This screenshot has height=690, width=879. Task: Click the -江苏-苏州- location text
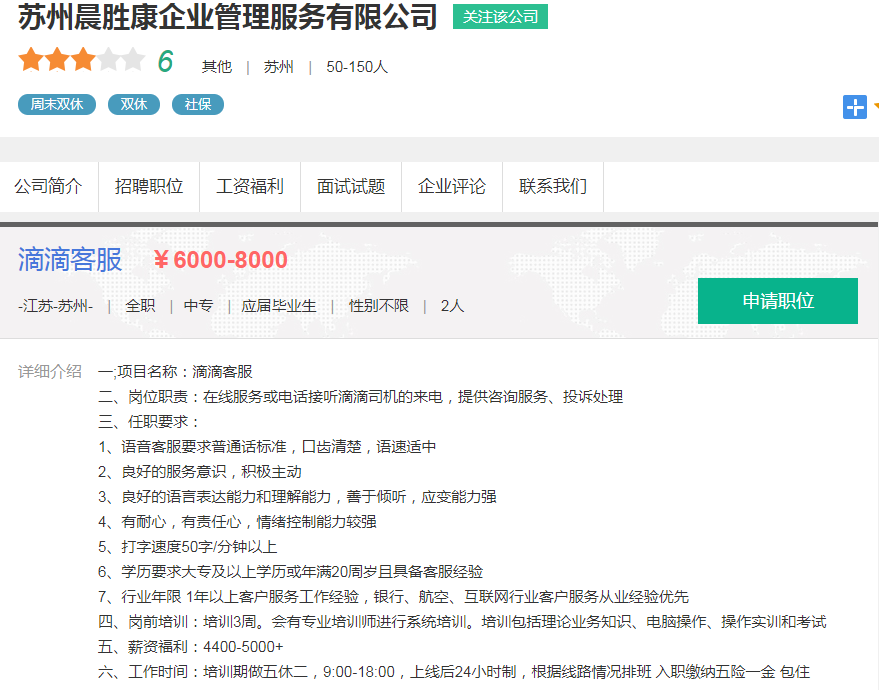coord(55,306)
